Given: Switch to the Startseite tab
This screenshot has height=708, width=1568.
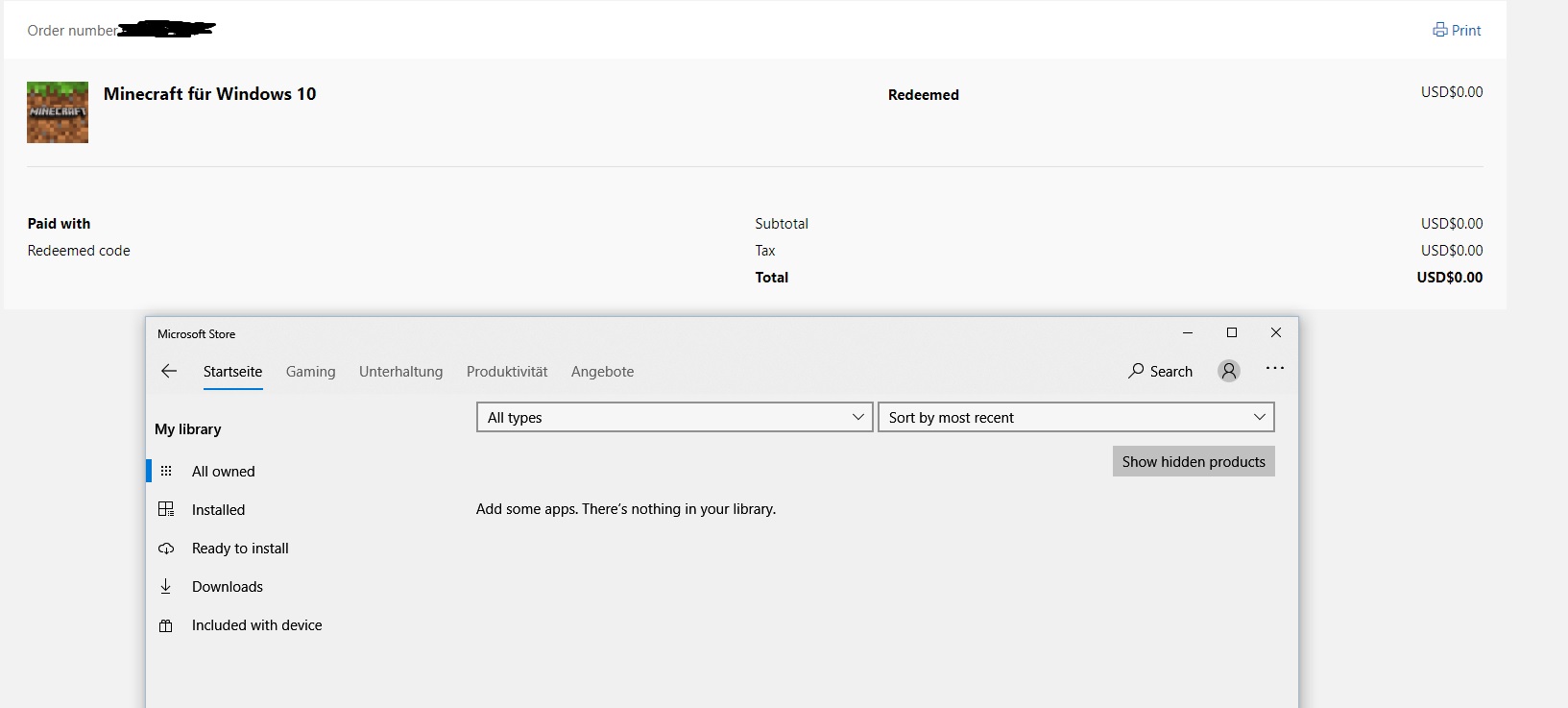Looking at the screenshot, I should tap(232, 372).
